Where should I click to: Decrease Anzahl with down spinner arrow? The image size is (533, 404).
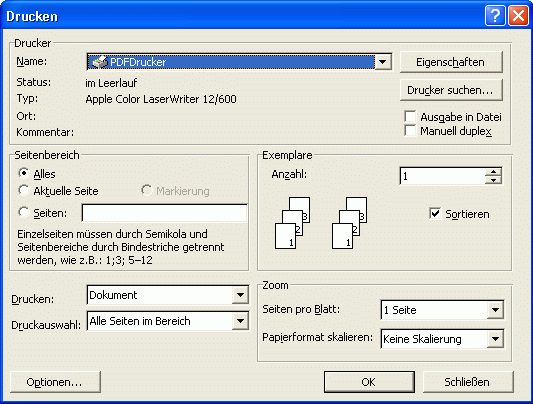(493, 180)
